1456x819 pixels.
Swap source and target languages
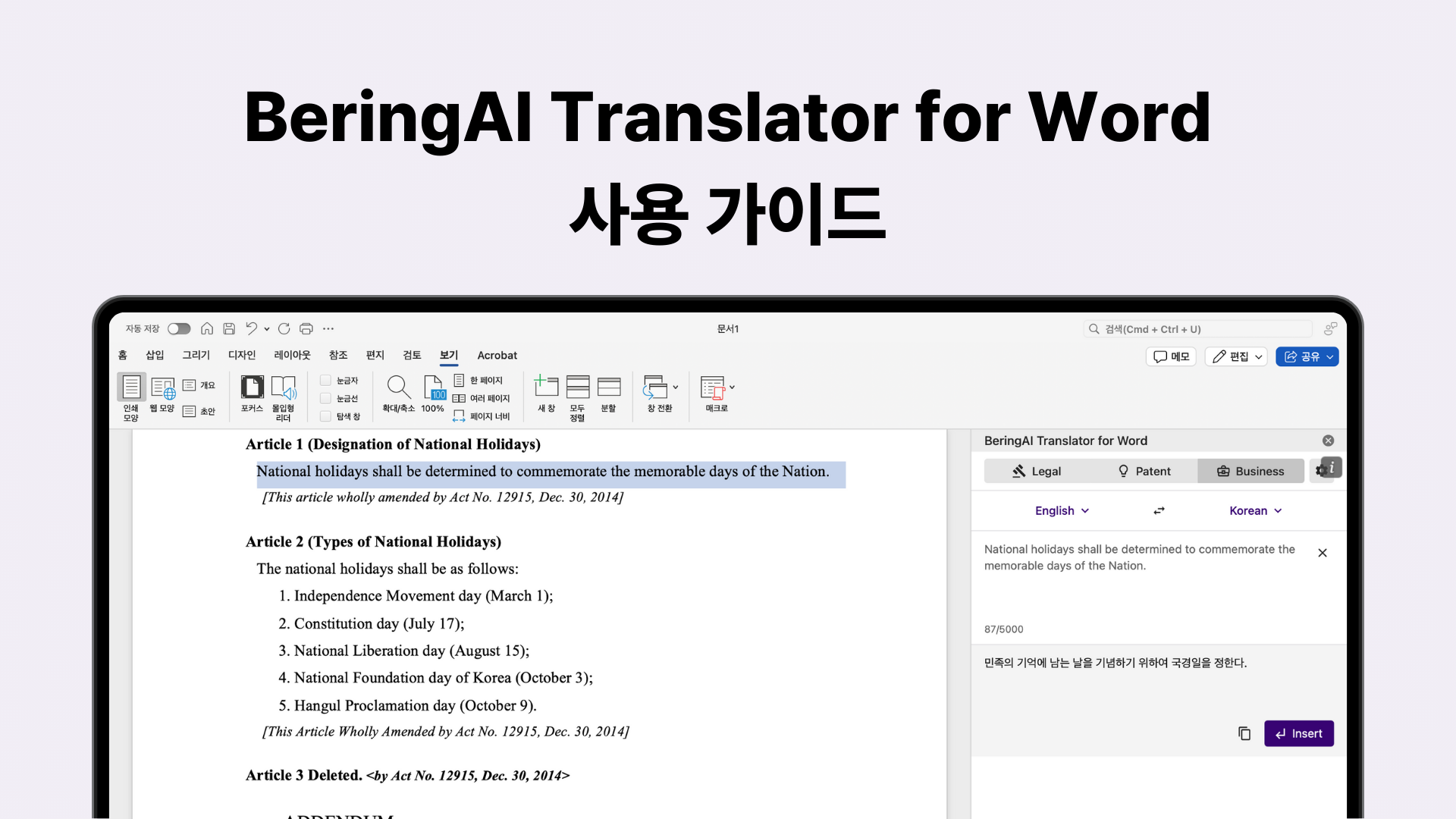[1159, 511]
